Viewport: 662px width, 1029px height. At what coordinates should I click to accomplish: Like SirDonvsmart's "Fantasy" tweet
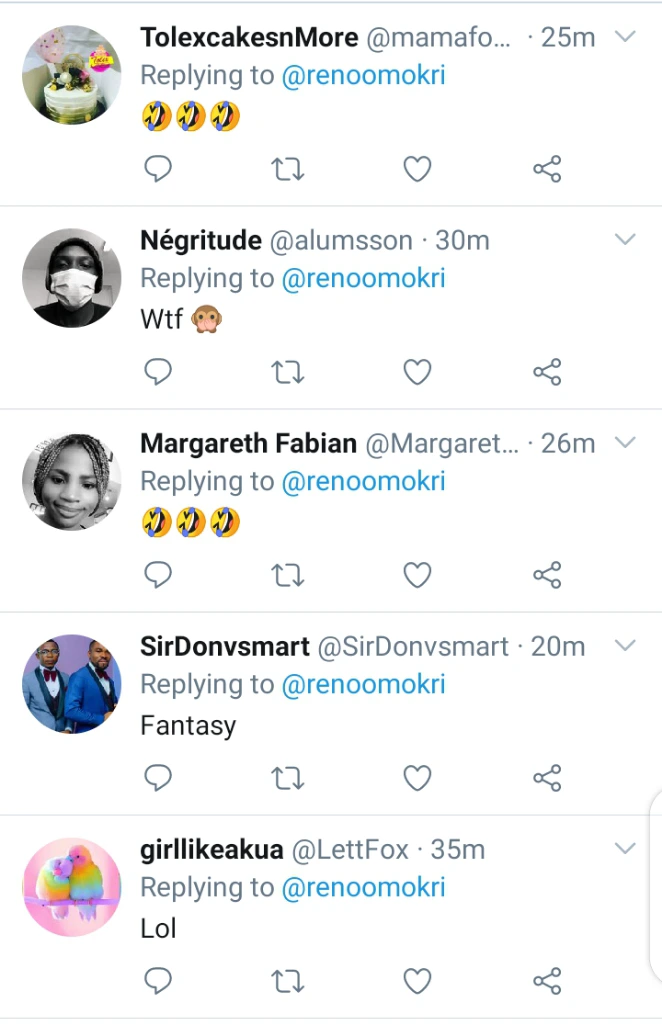(417, 778)
